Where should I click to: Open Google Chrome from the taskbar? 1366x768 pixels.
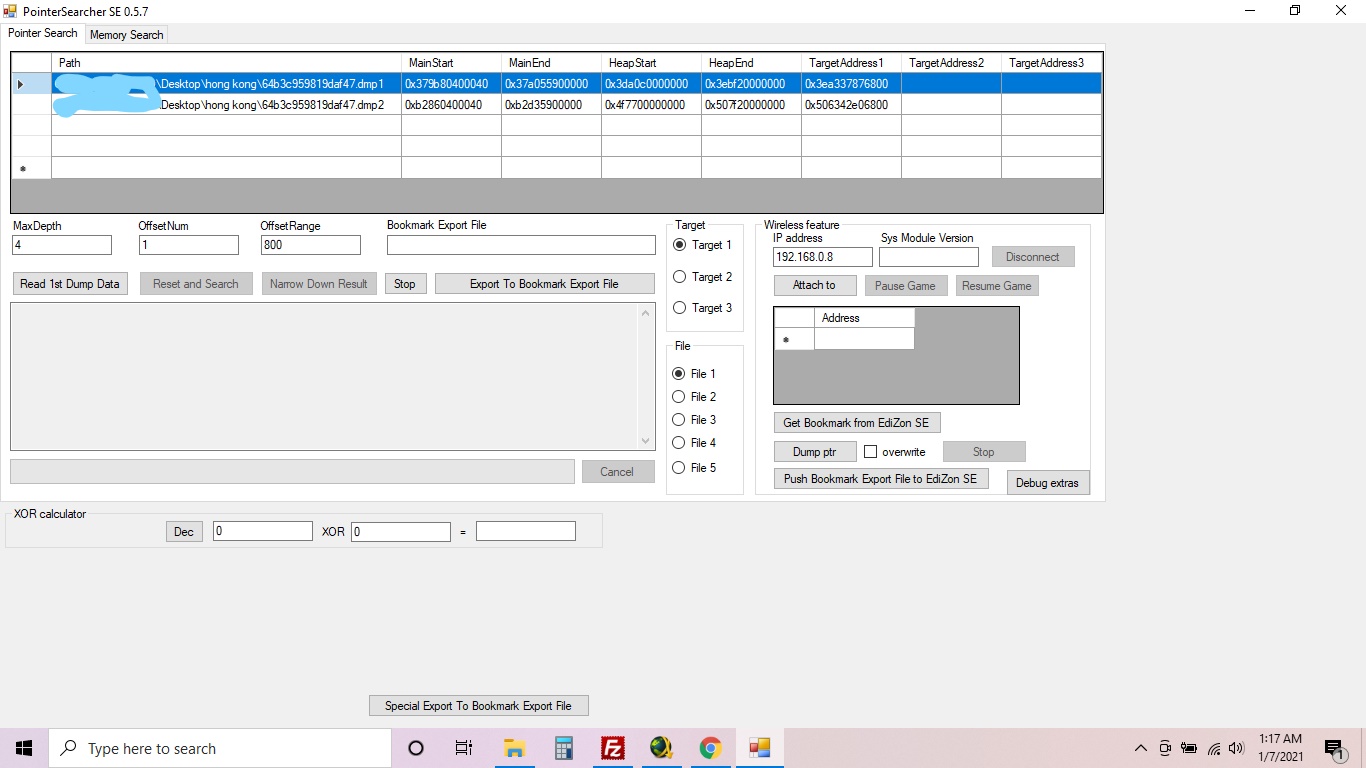710,748
